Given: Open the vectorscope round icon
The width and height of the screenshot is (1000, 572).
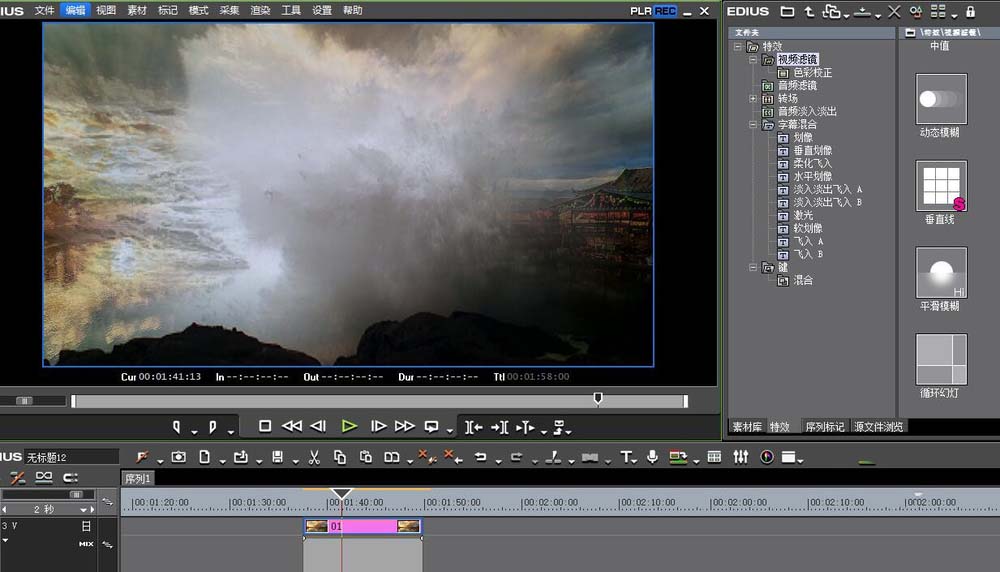Looking at the screenshot, I should coord(767,457).
